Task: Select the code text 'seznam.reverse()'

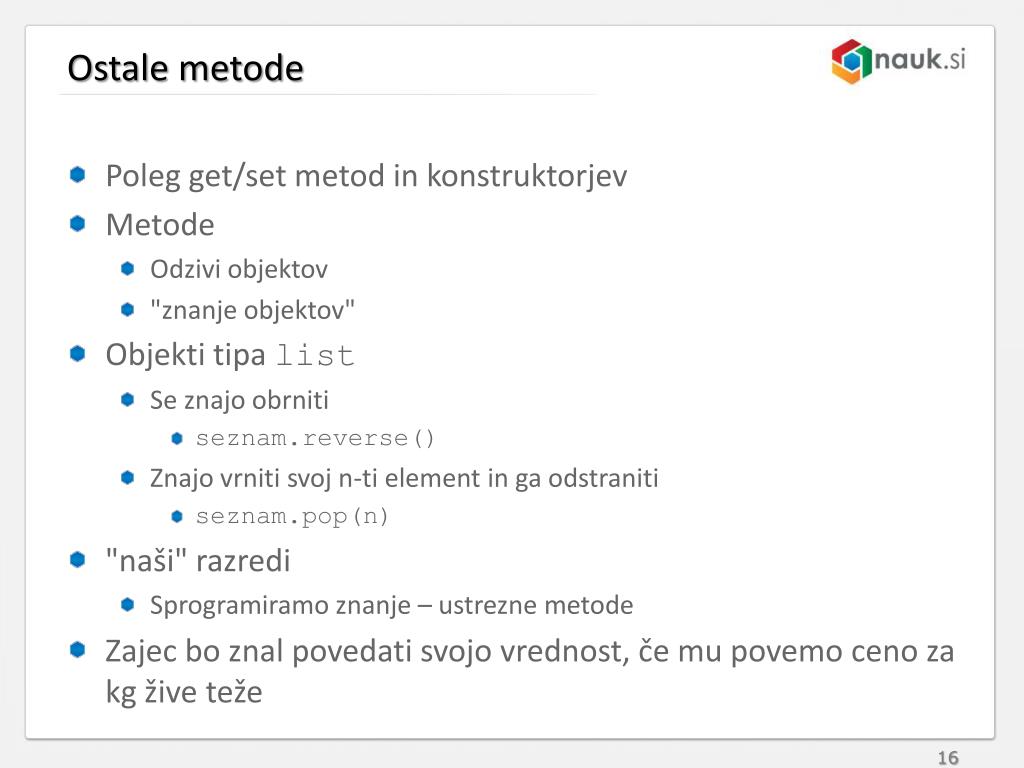Action: coord(315,438)
